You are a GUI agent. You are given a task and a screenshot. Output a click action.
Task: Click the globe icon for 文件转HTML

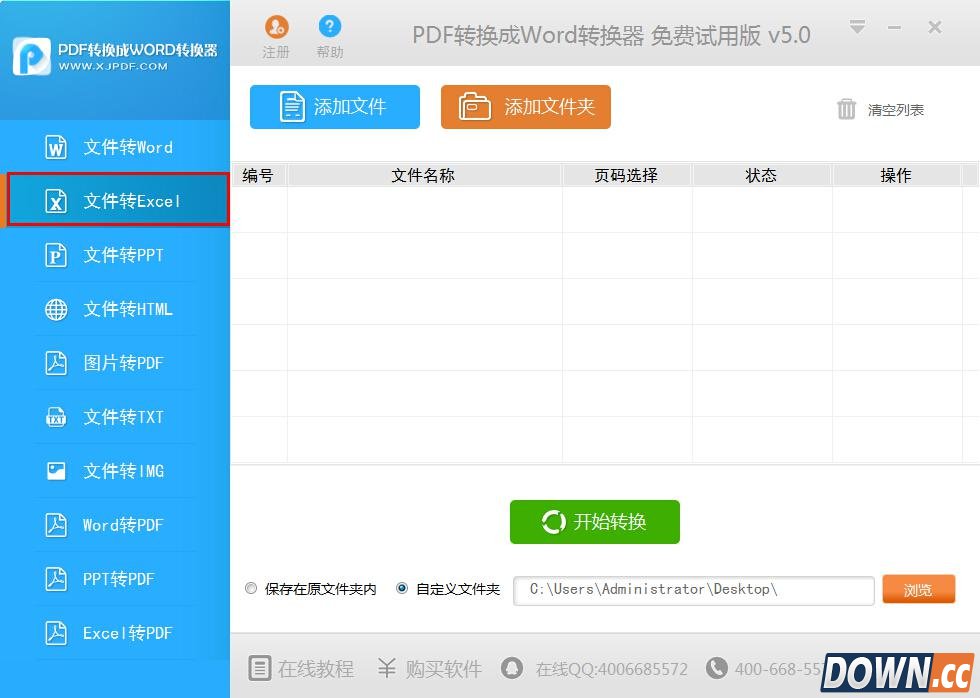pos(54,309)
